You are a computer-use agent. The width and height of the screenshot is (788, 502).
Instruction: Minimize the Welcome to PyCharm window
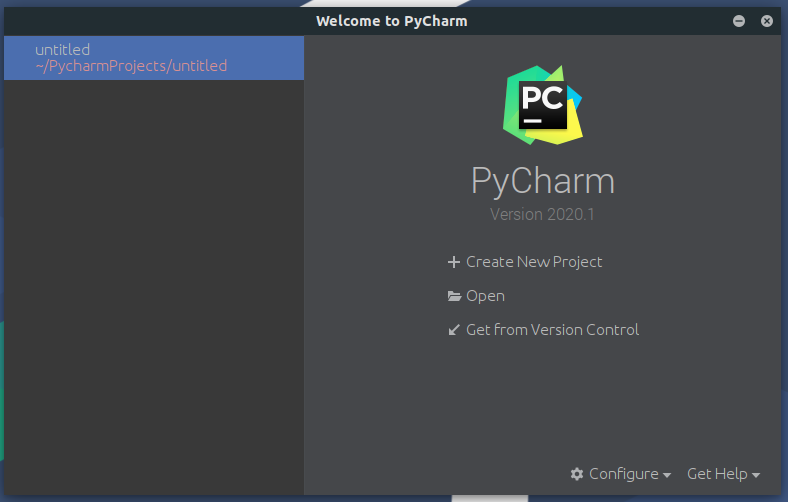pos(739,21)
